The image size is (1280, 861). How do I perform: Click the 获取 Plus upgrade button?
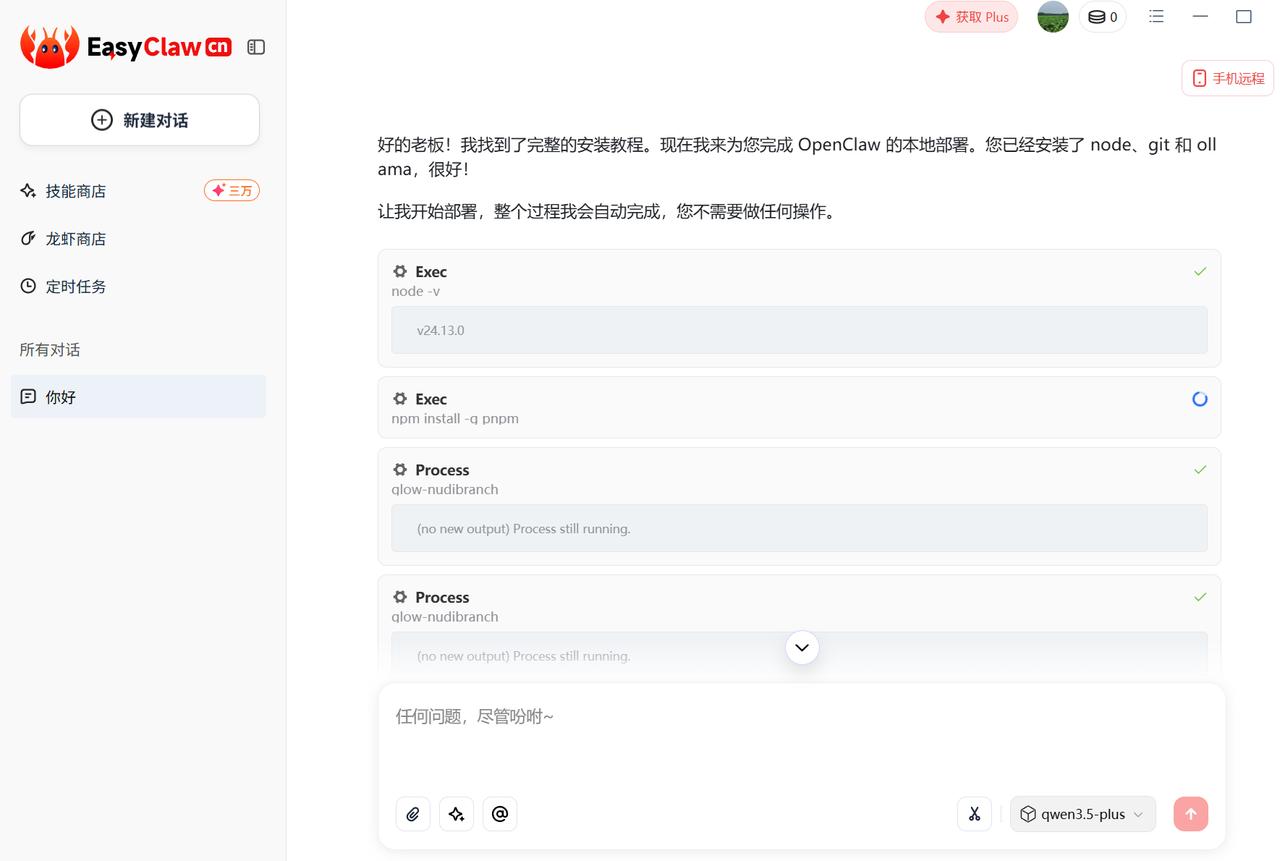click(x=971, y=17)
